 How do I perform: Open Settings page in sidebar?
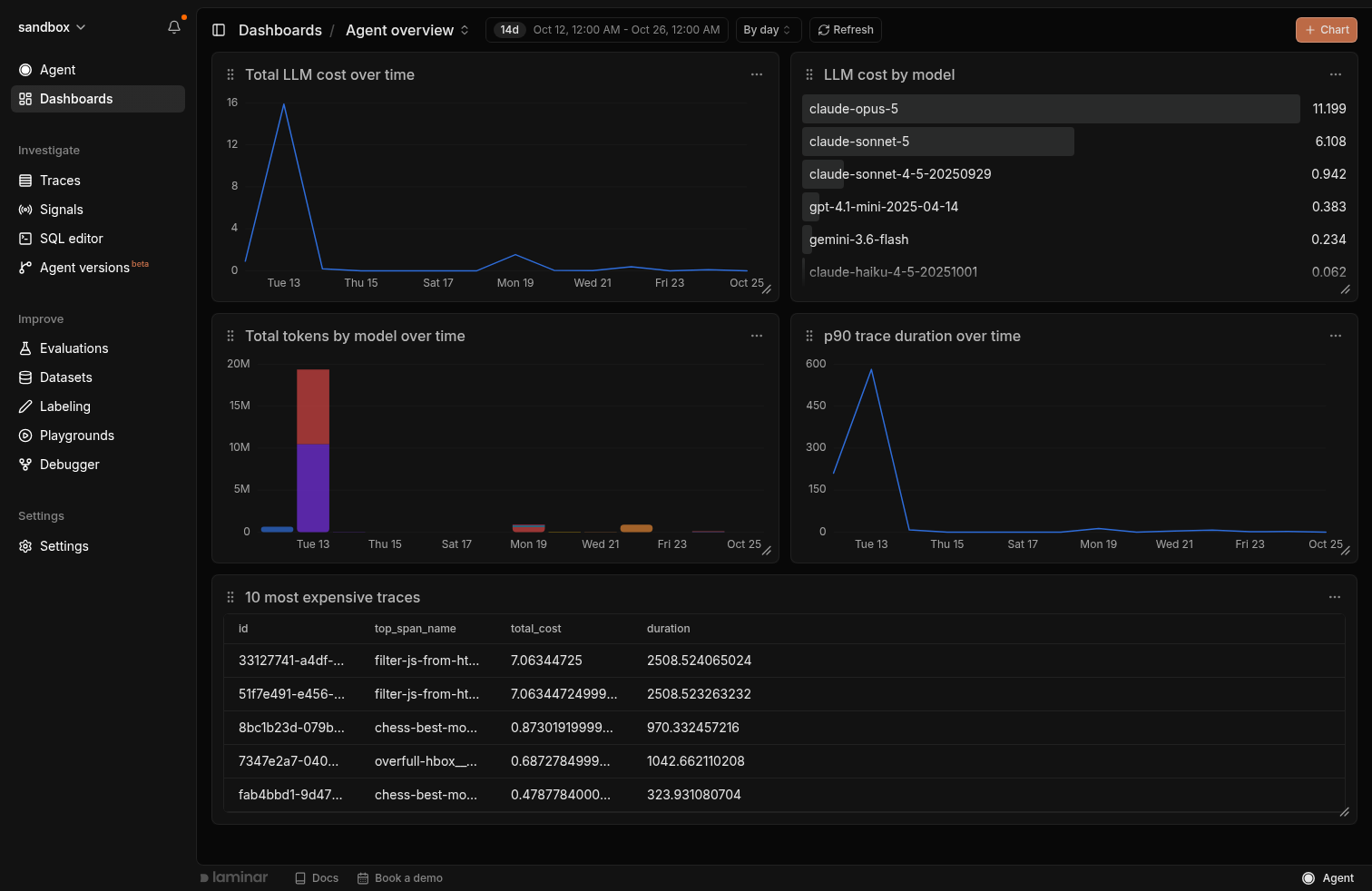(98, 546)
